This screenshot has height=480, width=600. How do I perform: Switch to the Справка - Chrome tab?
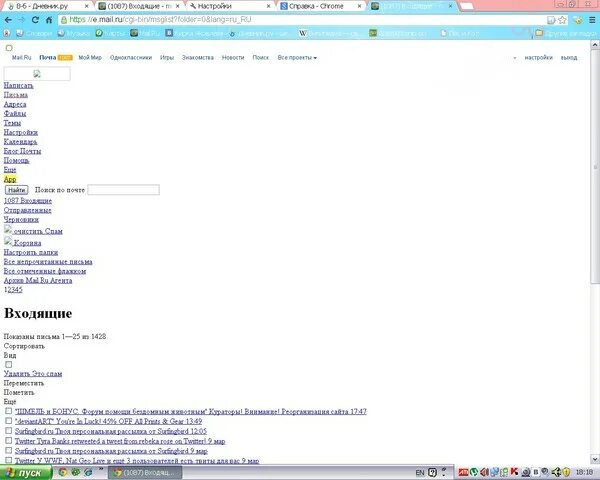320,6
